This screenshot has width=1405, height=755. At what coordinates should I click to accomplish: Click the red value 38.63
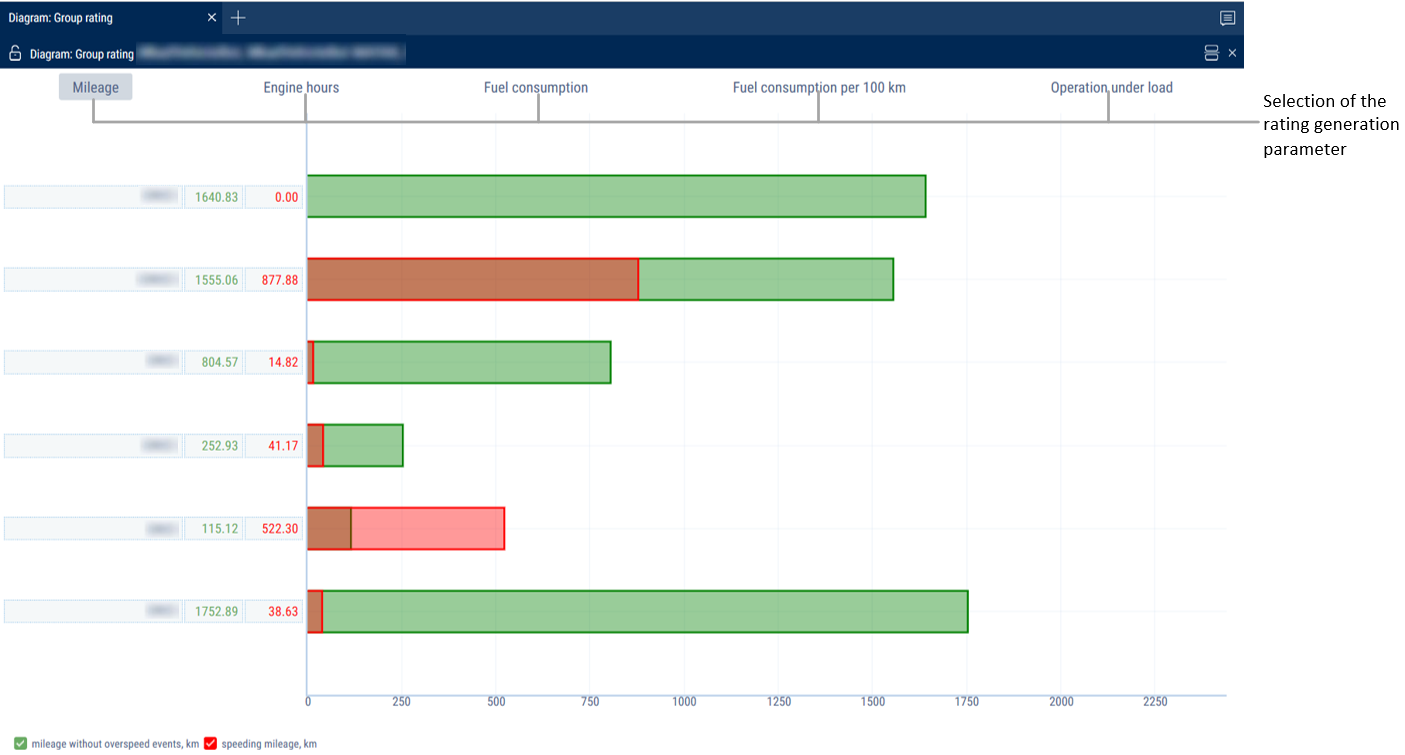pos(274,611)
